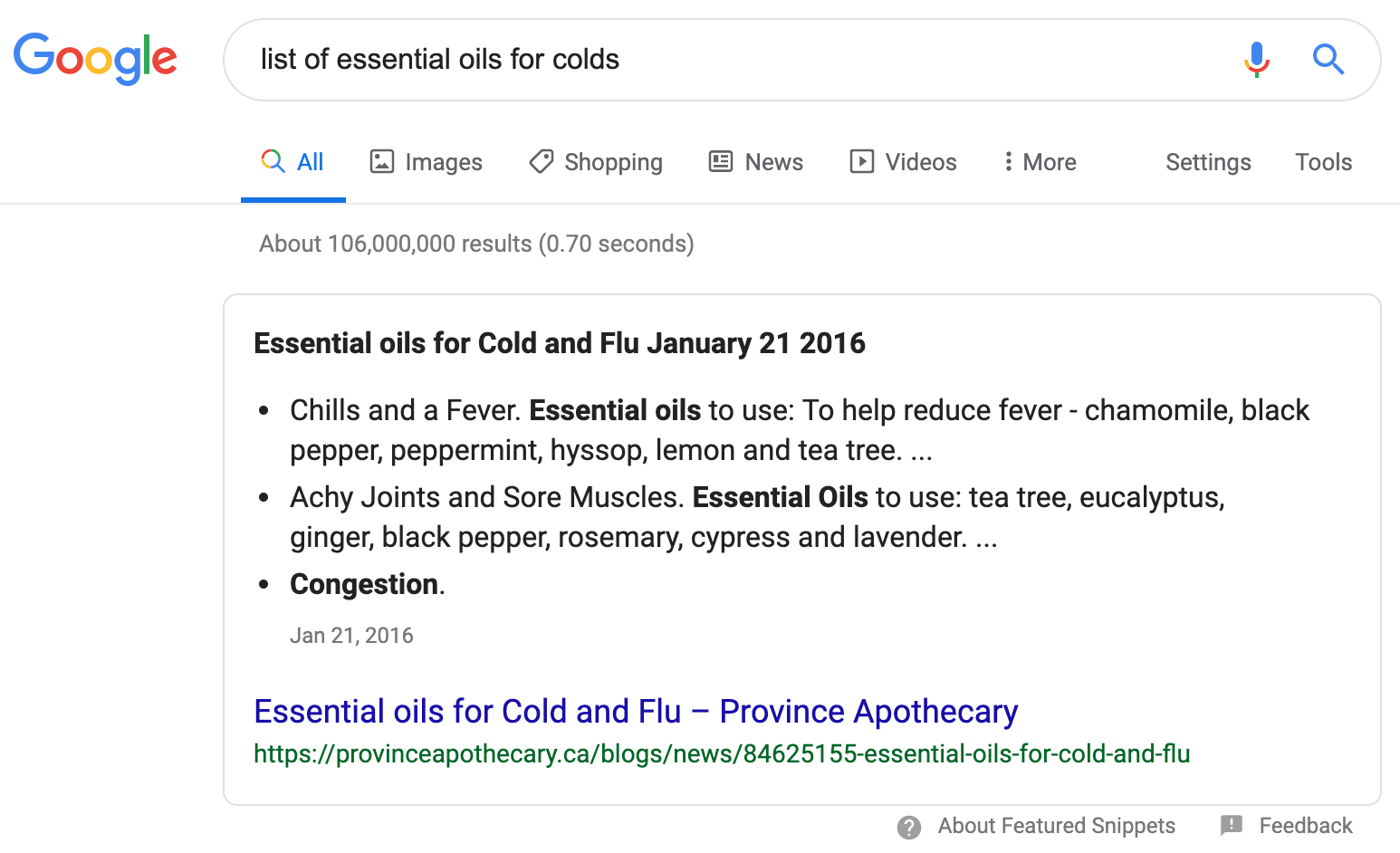Click the Videos play icon

tap(861, 162)
